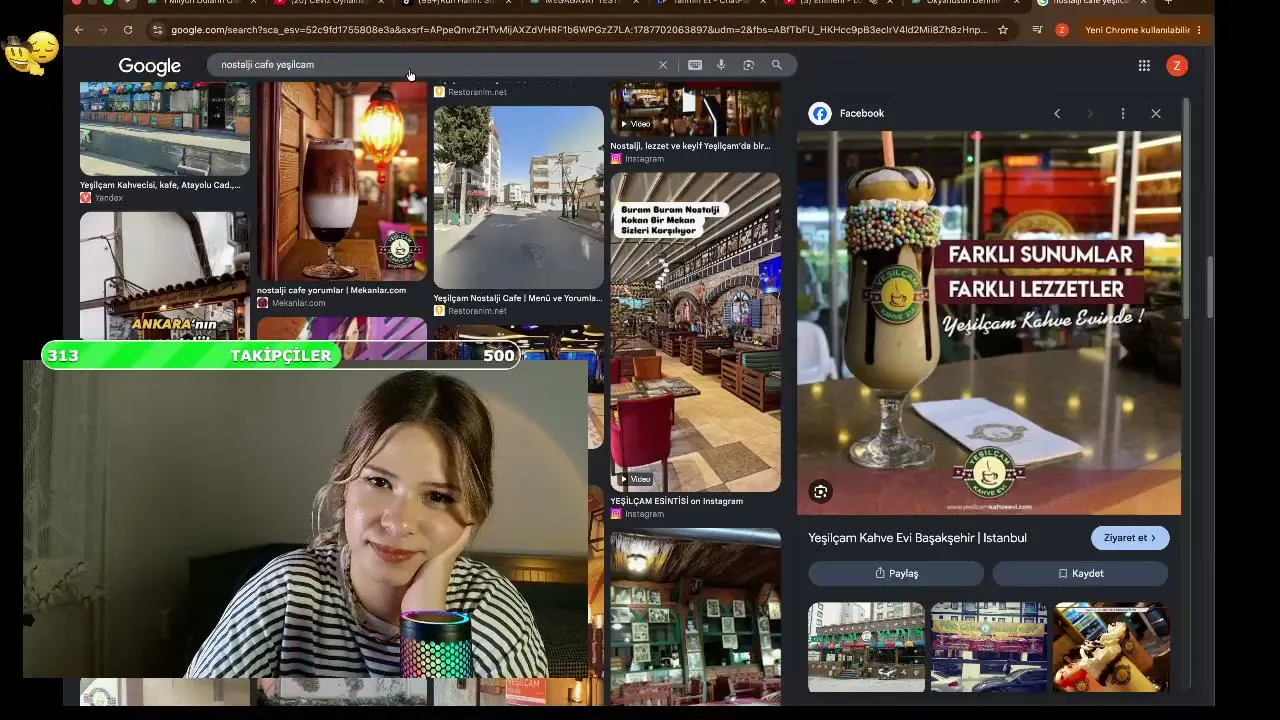Click the Kaydet save button
The width and height of the screenshot is (1280, 720).
click(1080, 573)
